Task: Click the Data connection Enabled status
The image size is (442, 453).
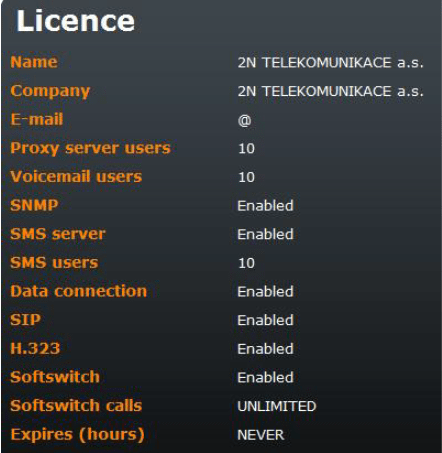Action: (x=265, y=292)
